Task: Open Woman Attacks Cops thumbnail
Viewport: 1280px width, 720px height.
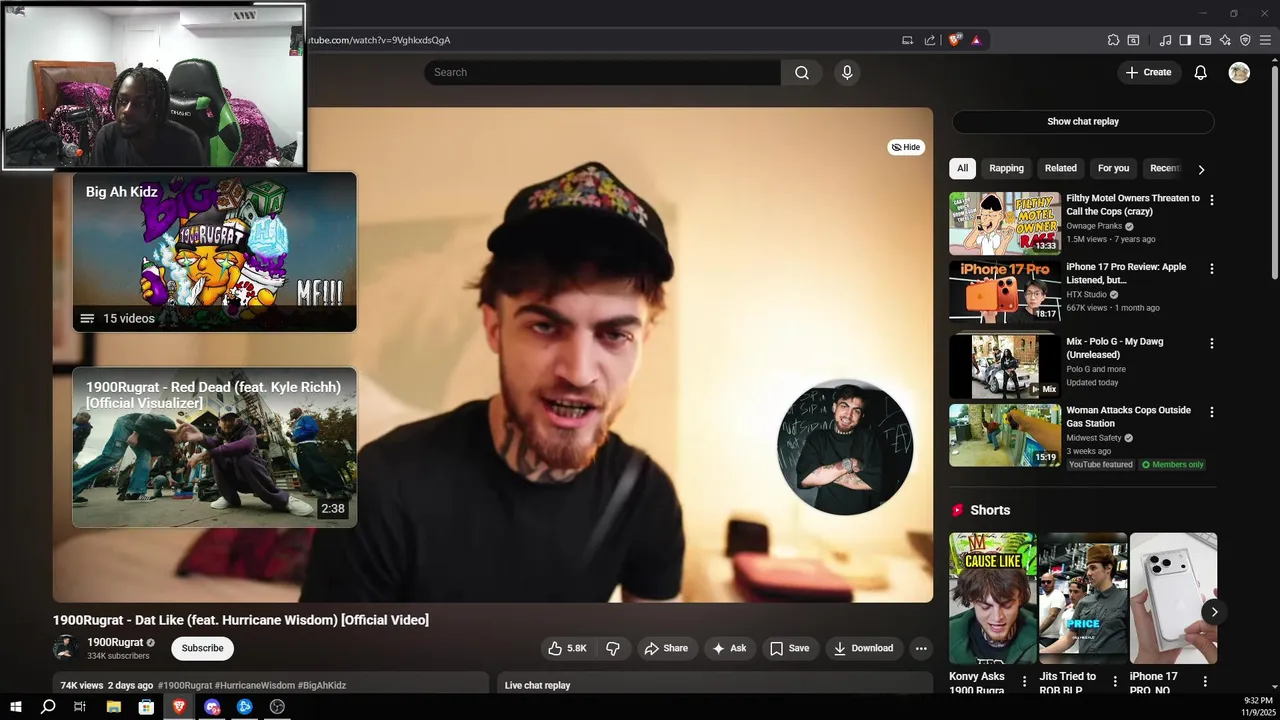Action: pyautogui.click(x=1005, y=435)
